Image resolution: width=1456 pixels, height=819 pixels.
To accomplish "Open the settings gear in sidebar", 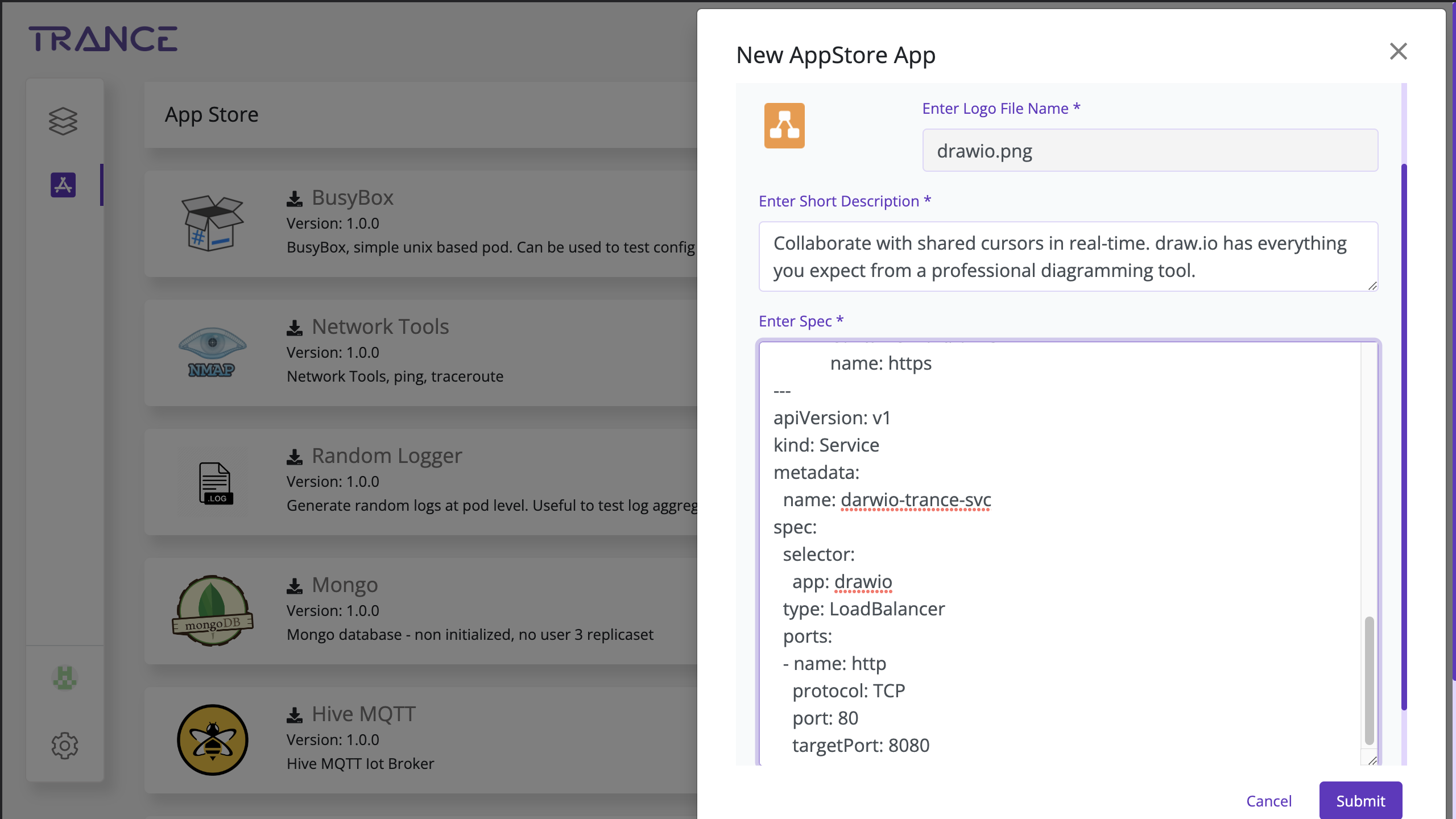I will [x=64, y=745].
